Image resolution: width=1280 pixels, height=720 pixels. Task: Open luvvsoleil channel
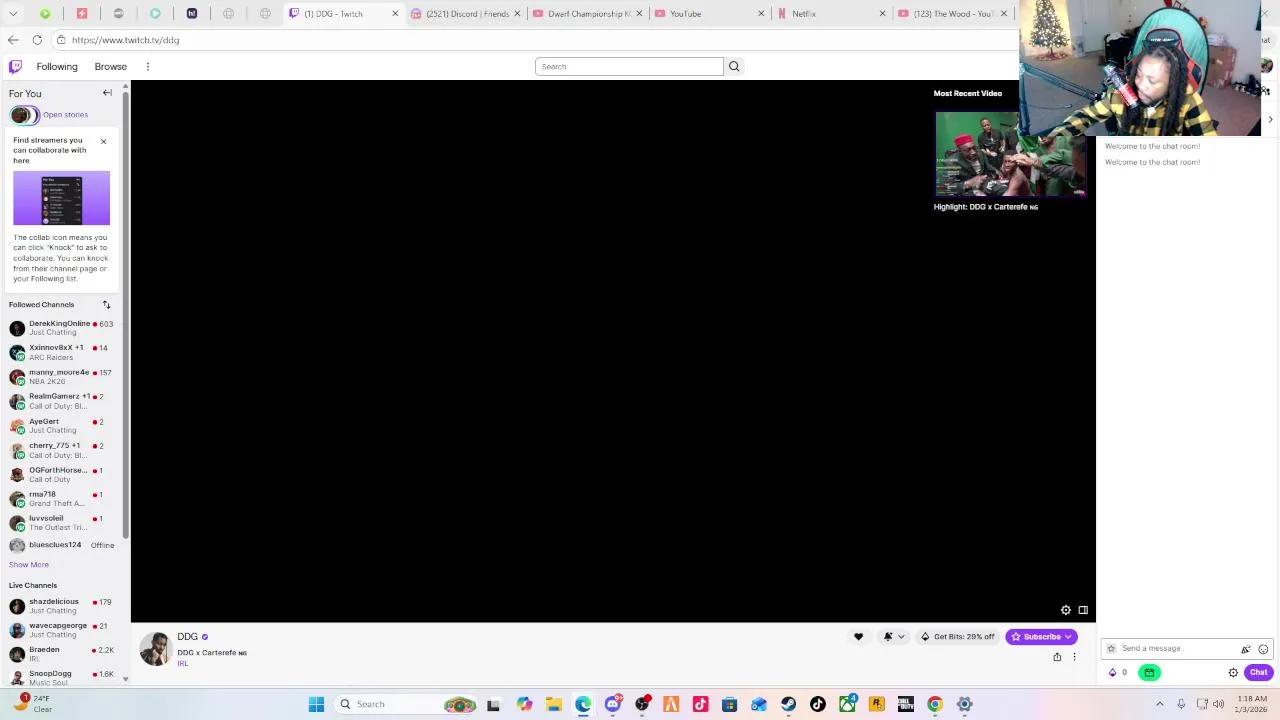tap(61, 523)
